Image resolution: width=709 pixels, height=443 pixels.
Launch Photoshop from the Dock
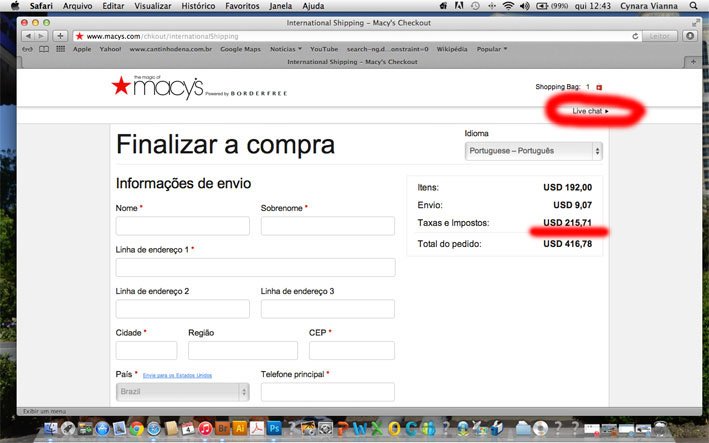274,428
